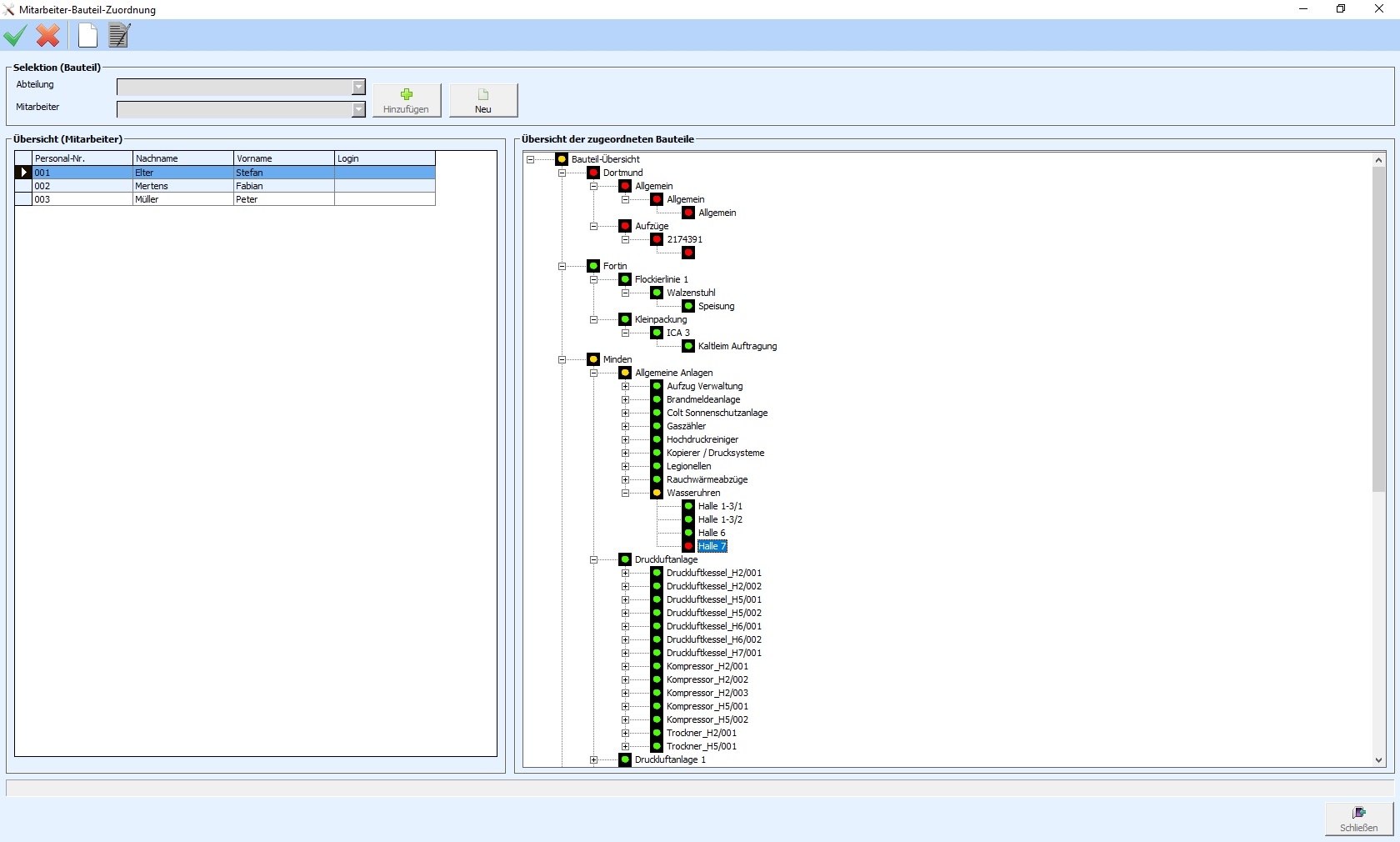The width and height of the screenshot is (1400, 842).
Task: Select employee row 002 Mertens
Action: coord(225,186)
